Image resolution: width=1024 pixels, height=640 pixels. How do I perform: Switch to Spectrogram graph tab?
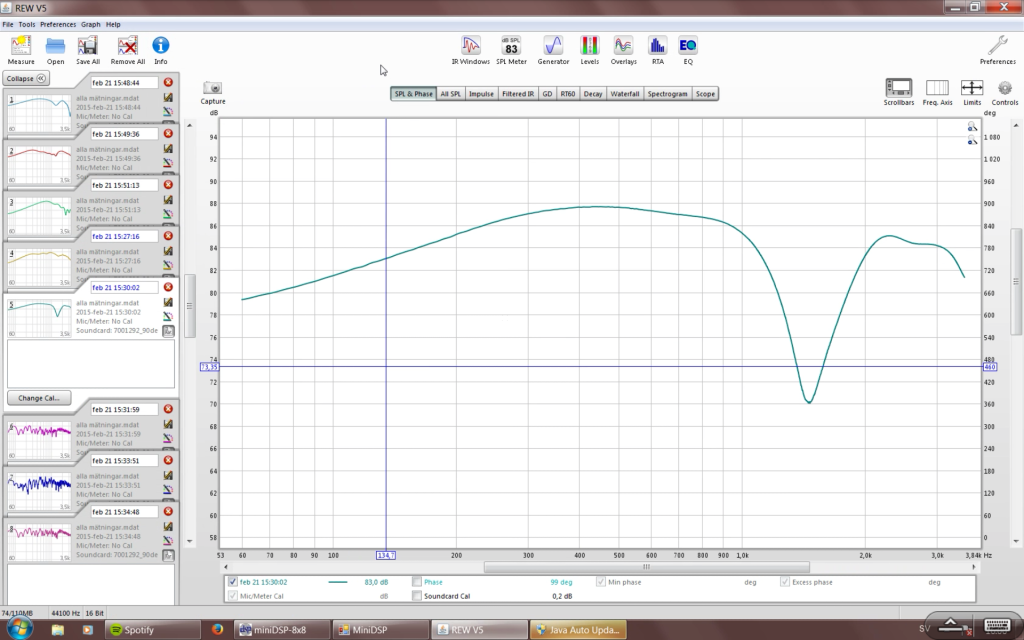pyautogui.click(x=667, y=93)
